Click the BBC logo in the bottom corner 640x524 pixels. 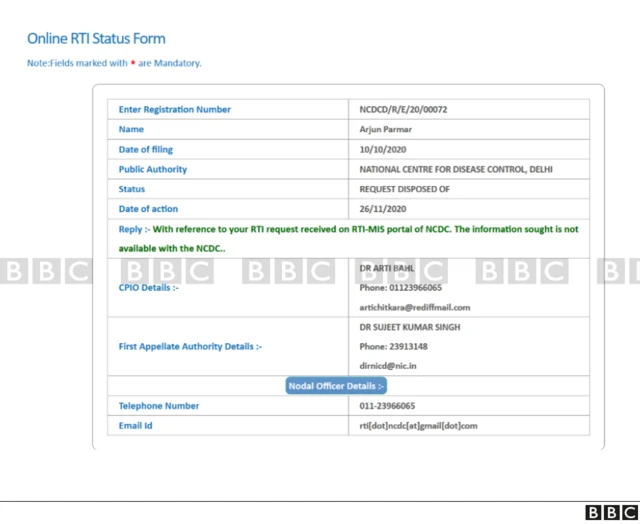609,512
